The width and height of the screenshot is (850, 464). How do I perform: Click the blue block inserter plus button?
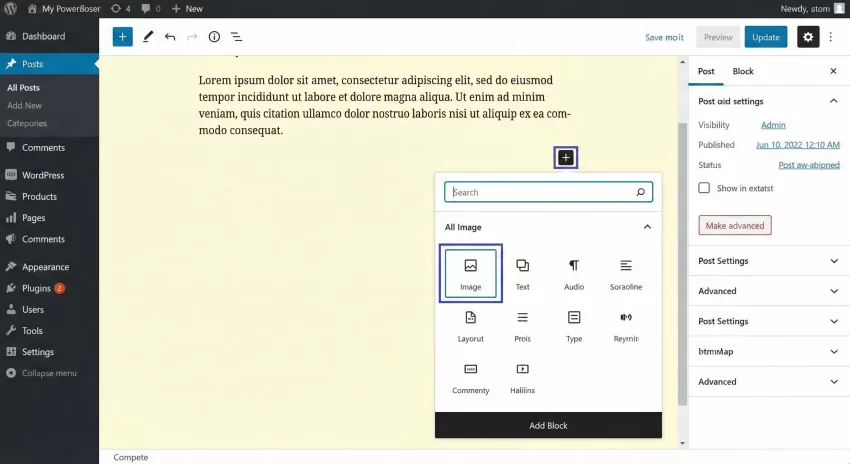point(123,37)
